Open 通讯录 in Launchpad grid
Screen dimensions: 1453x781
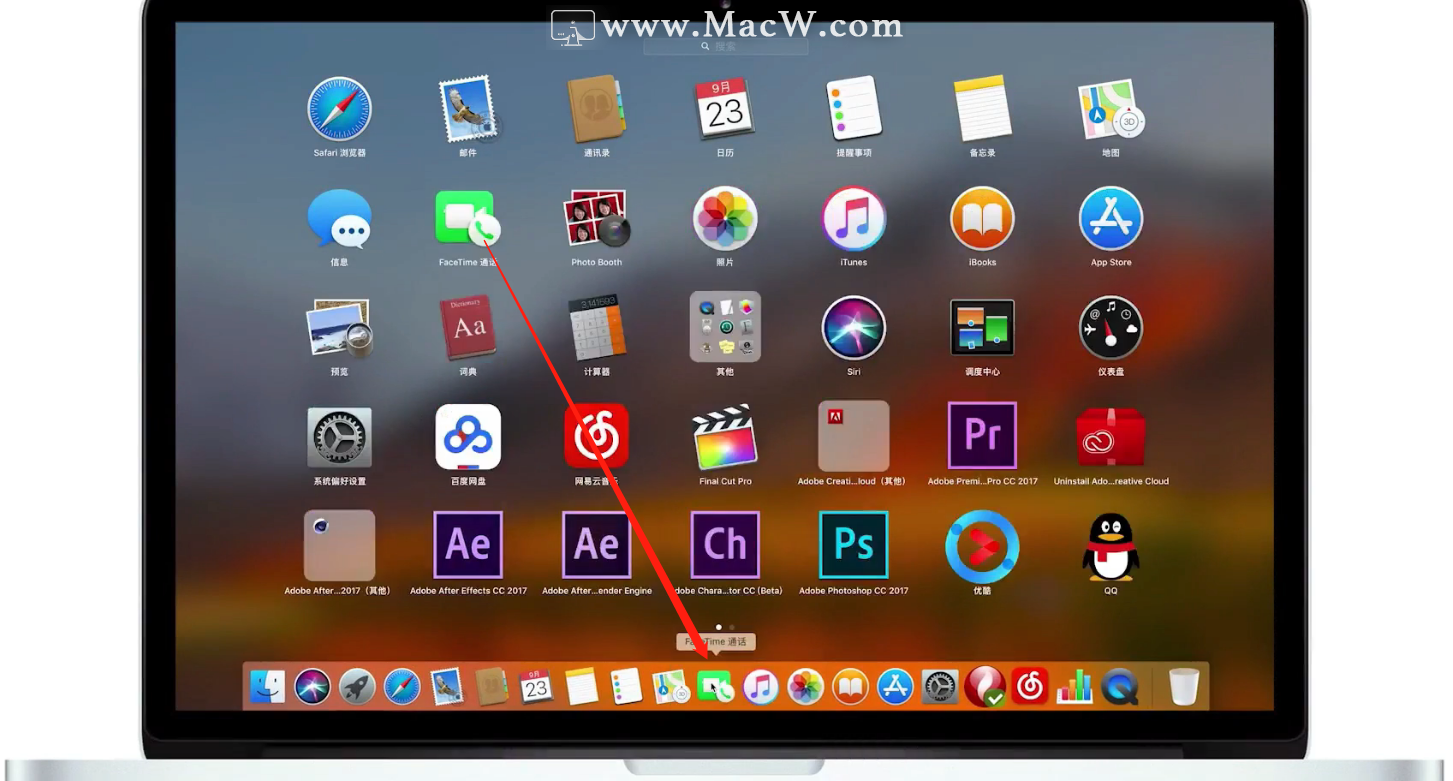pos(597,109)
